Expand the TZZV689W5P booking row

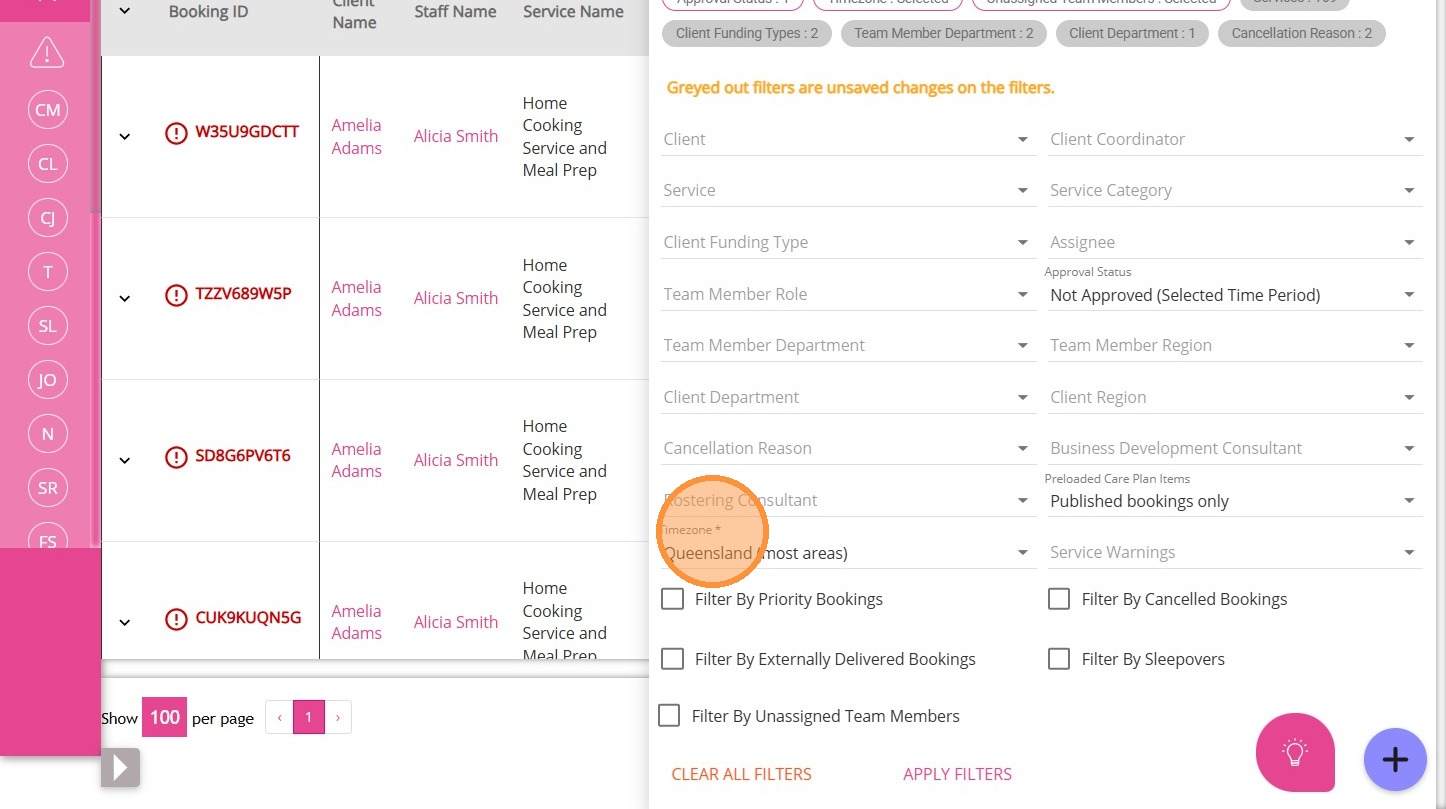point(125,298)
